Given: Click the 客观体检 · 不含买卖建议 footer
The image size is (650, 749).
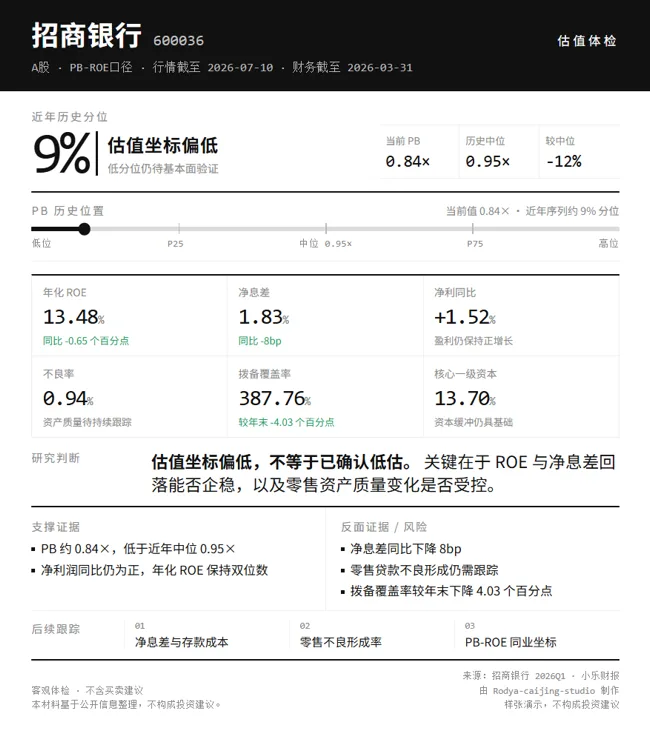Looking at the screenshot, I should point(87,690).
